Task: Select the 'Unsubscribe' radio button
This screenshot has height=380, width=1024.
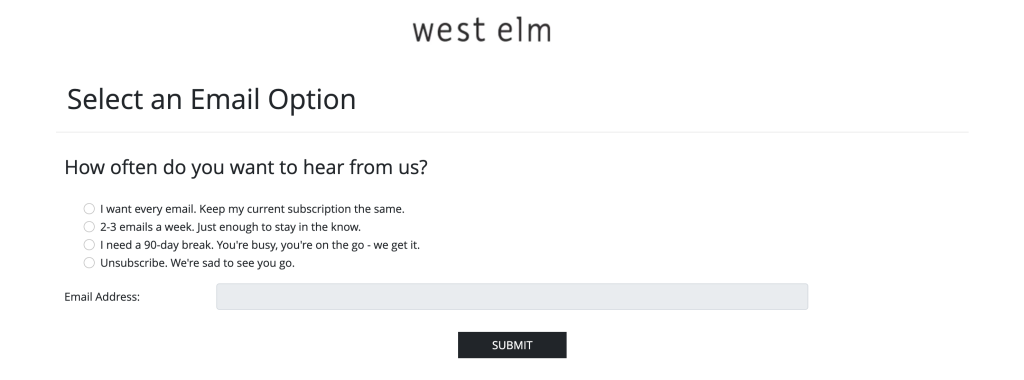Action: (89, 263)
